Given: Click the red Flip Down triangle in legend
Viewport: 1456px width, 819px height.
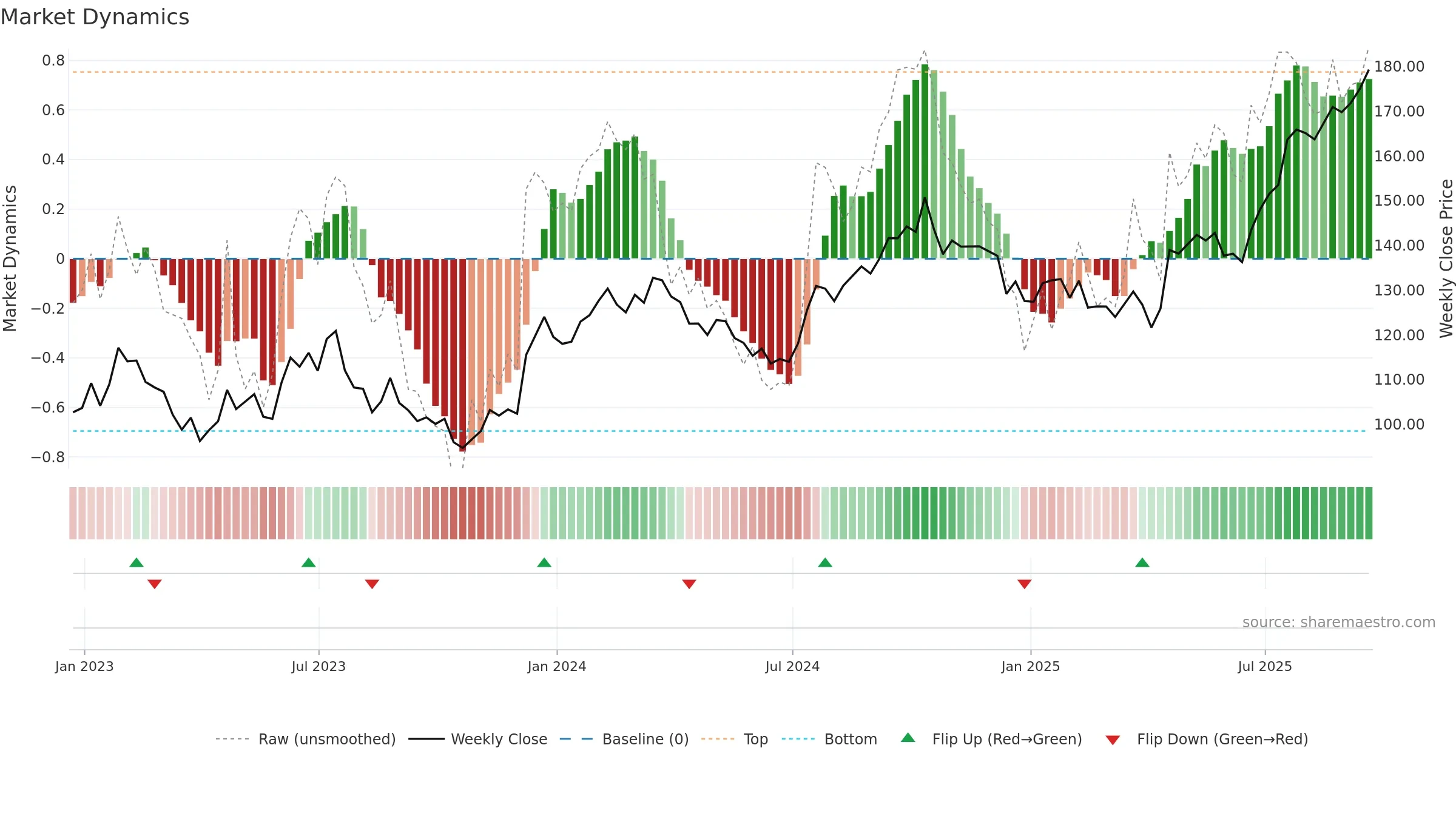Looking at the screenshot, I should [1113, 740].
